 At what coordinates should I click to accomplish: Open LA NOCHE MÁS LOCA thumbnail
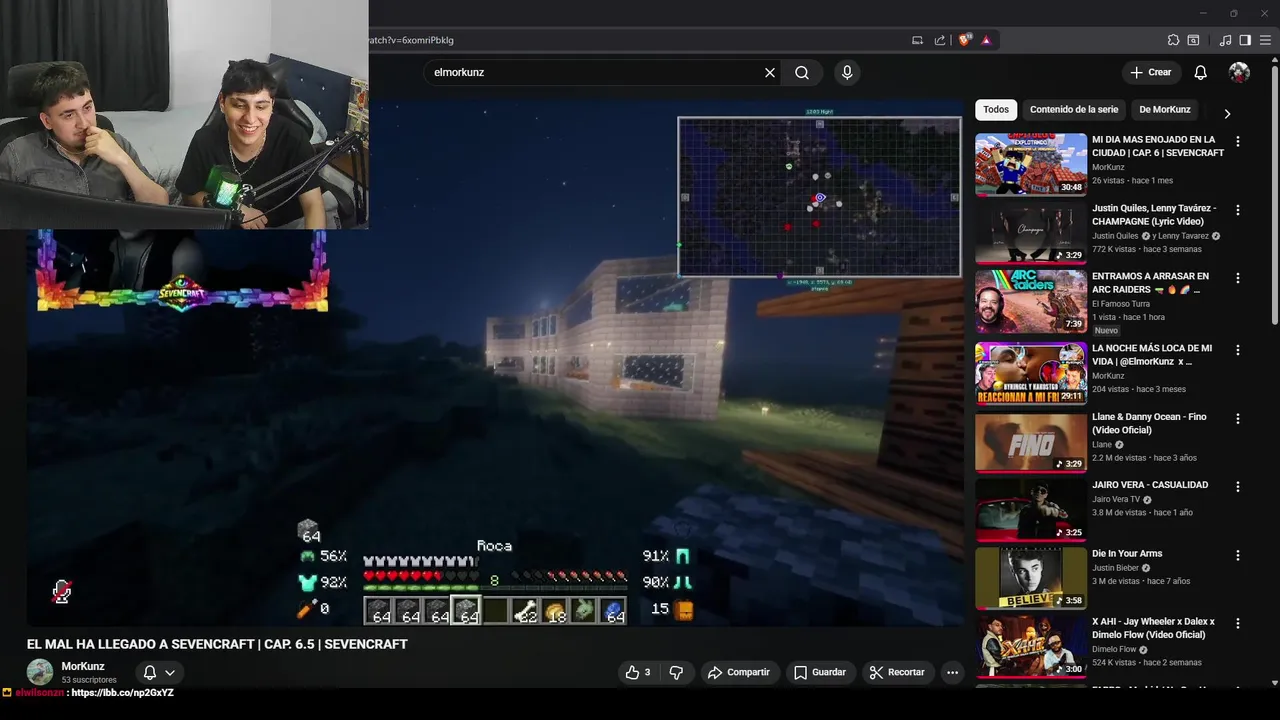coord(1031,373)
